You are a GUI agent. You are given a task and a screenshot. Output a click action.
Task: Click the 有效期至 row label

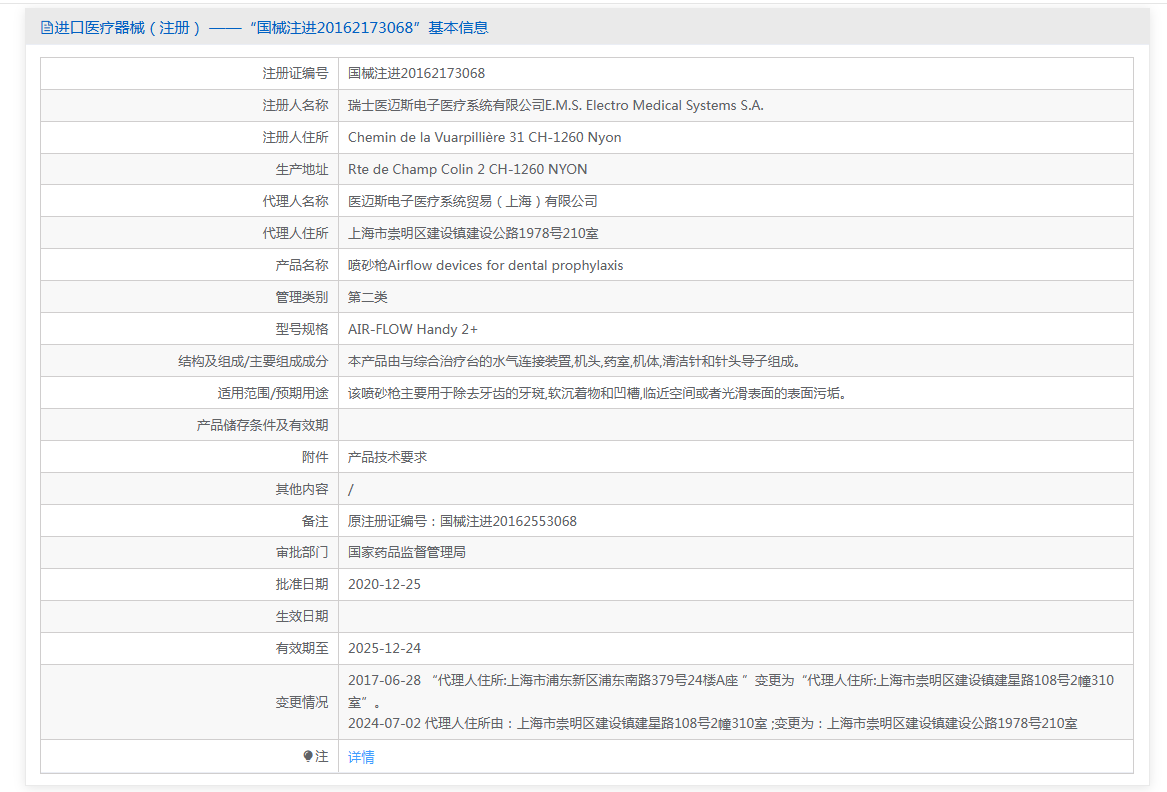301,648
